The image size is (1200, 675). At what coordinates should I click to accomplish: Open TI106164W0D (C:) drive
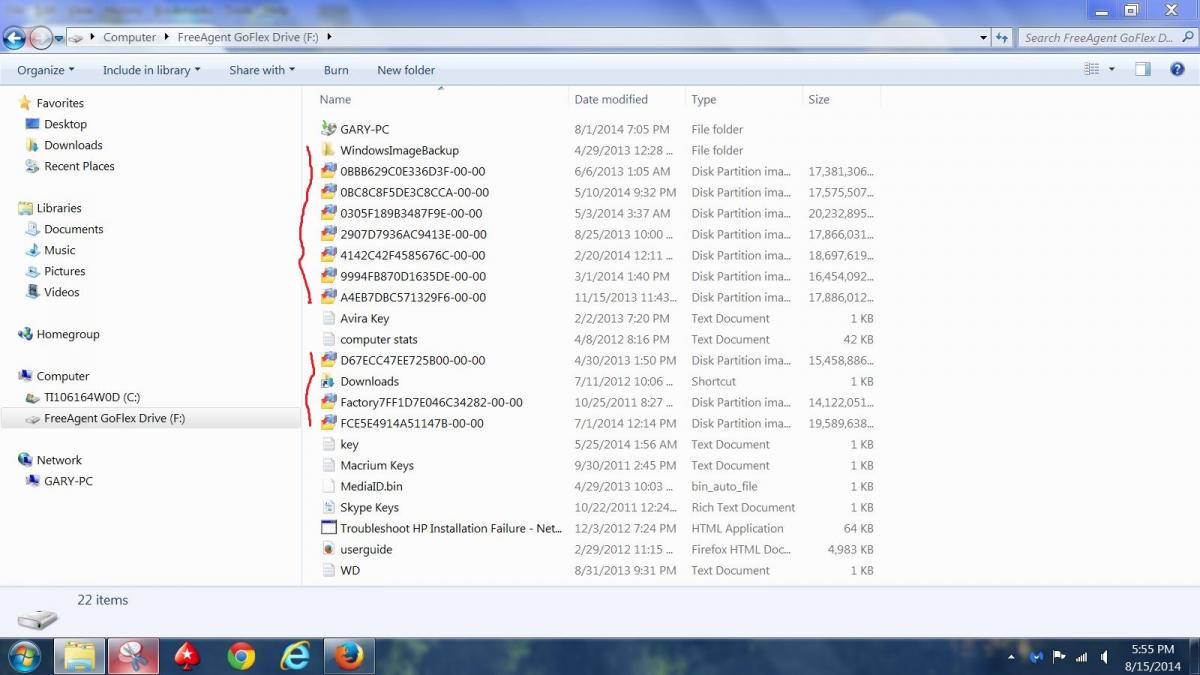(92, 397)
